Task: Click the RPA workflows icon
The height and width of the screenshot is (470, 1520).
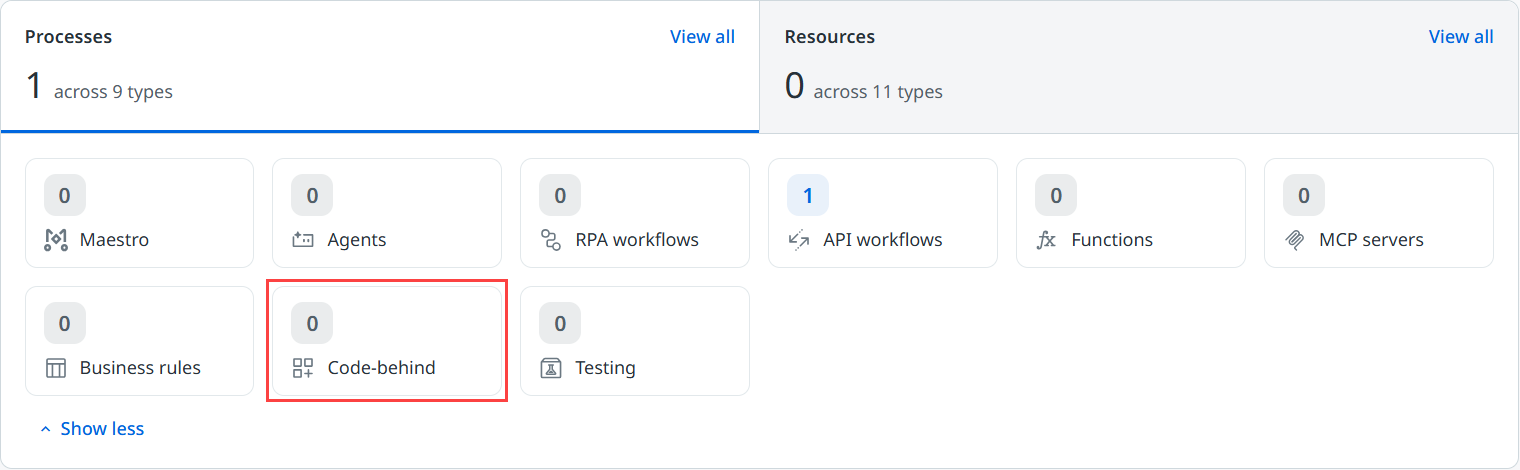Action: (551, 240)
